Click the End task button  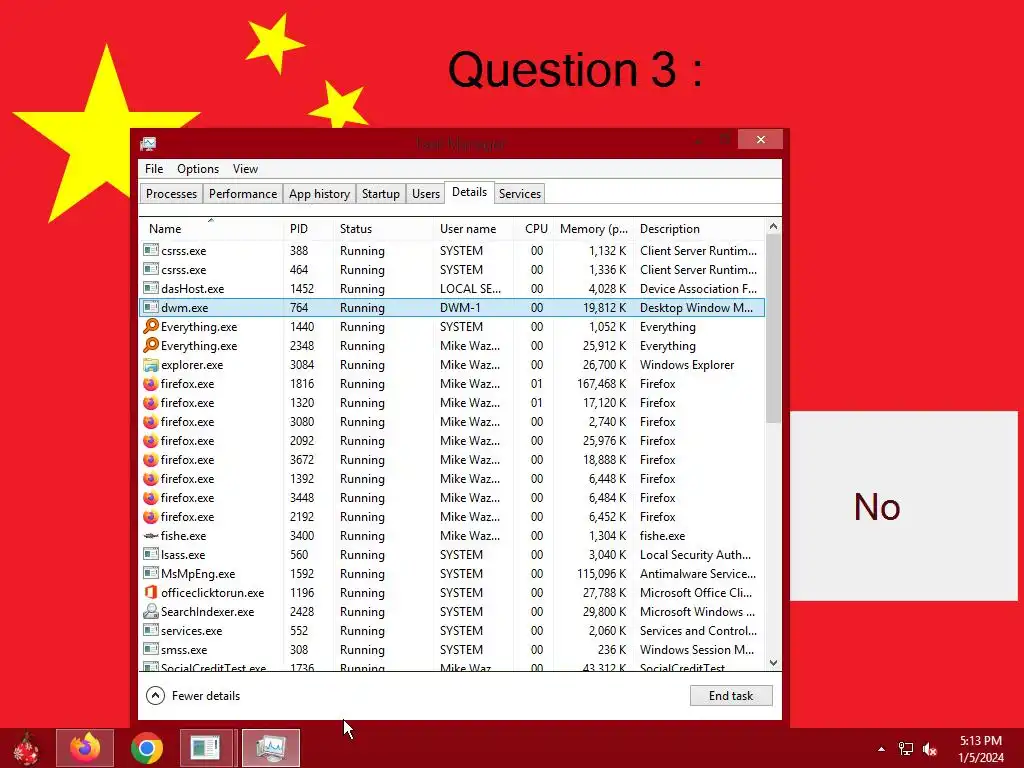[x=731, y=696]
